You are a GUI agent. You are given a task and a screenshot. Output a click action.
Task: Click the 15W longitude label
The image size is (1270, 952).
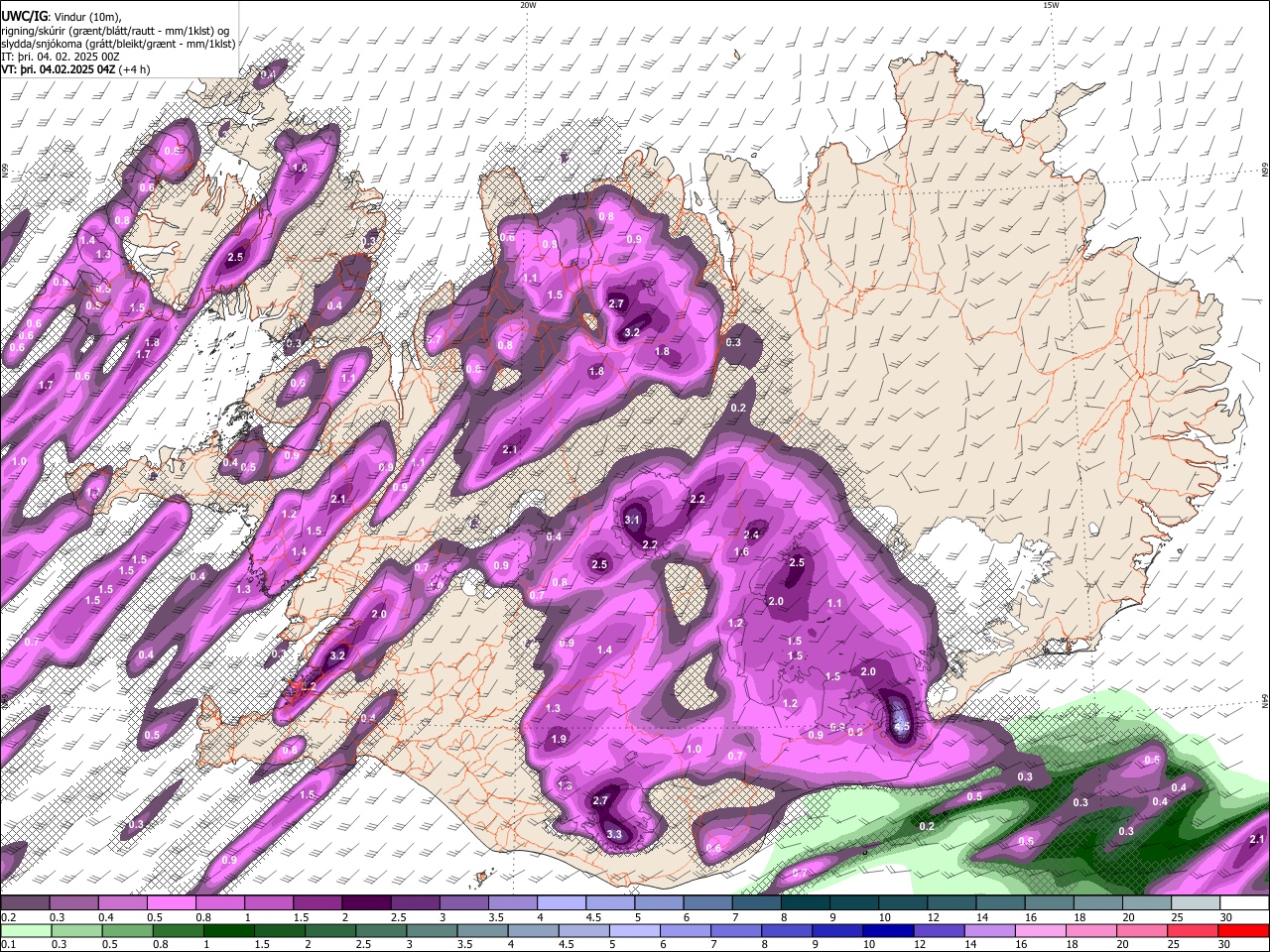point(1052,5)
